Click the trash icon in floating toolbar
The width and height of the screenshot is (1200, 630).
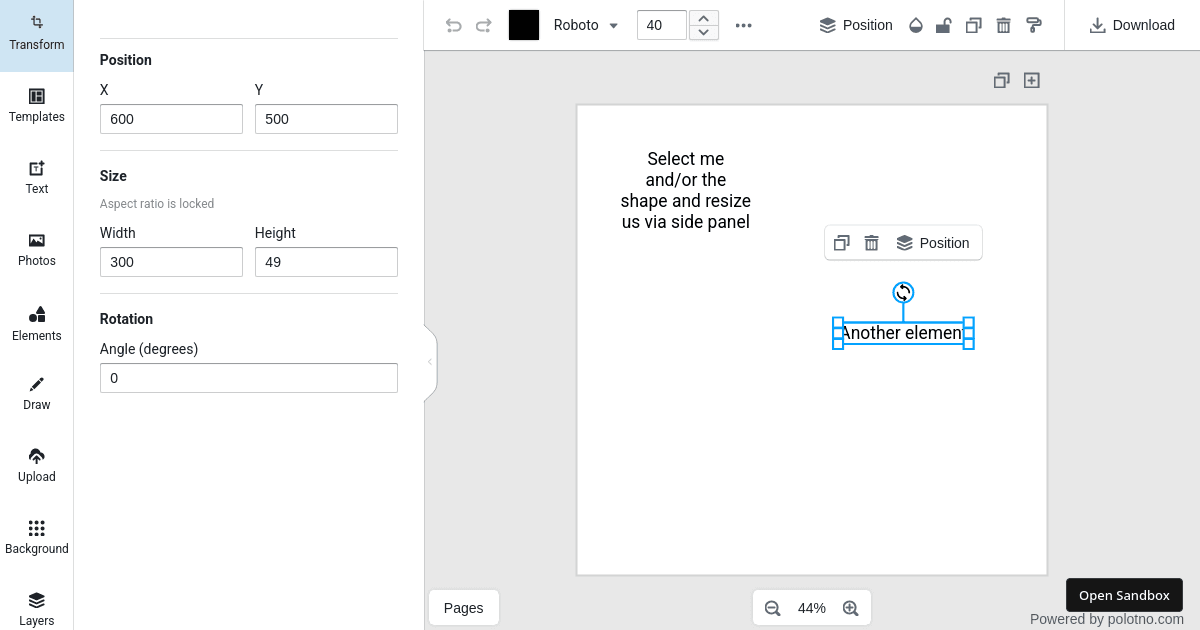point(872,243)
